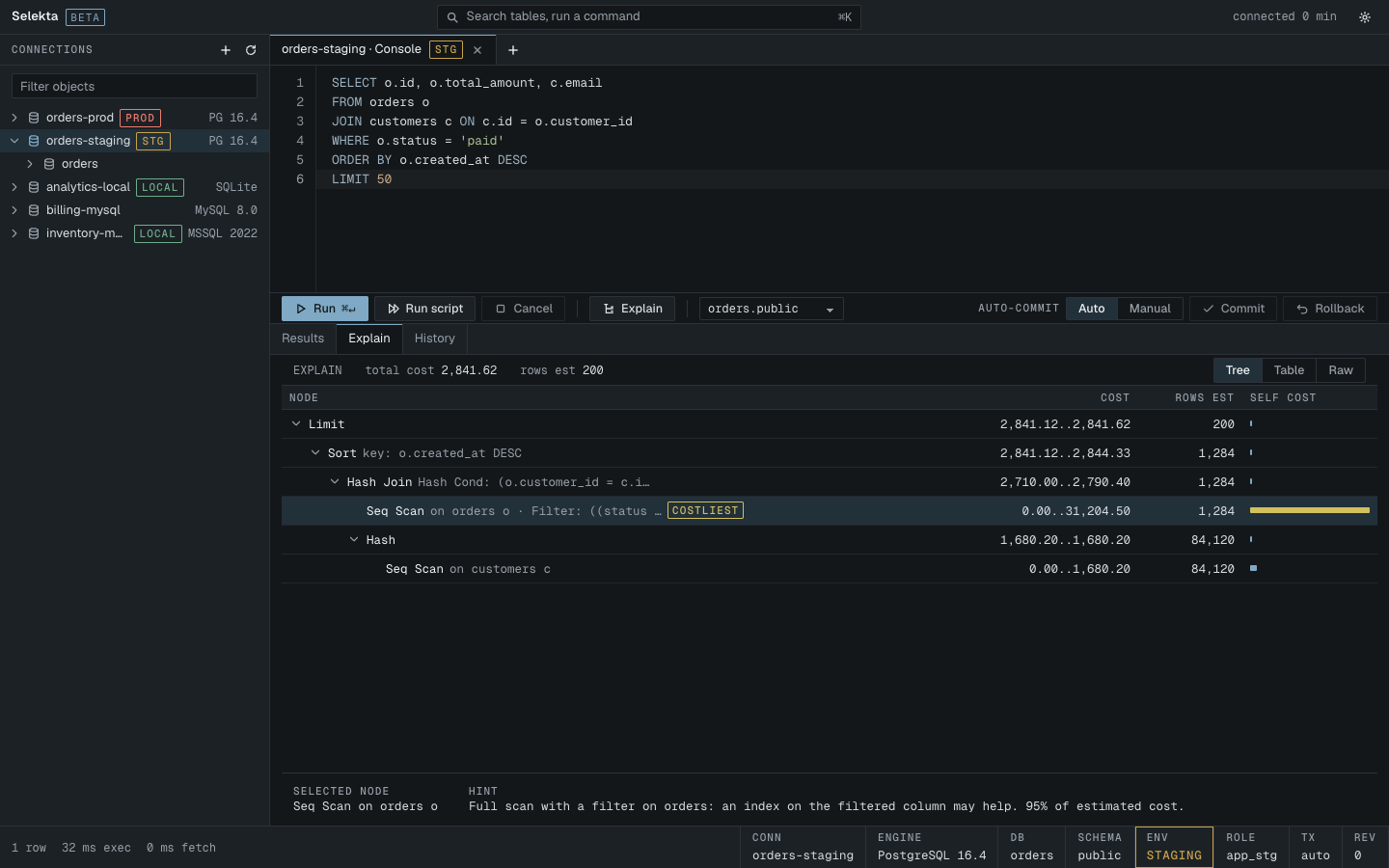Set auto-commit mode to Manual
This screenshot has height=868, width=1389.
(x=1150, y=309)
